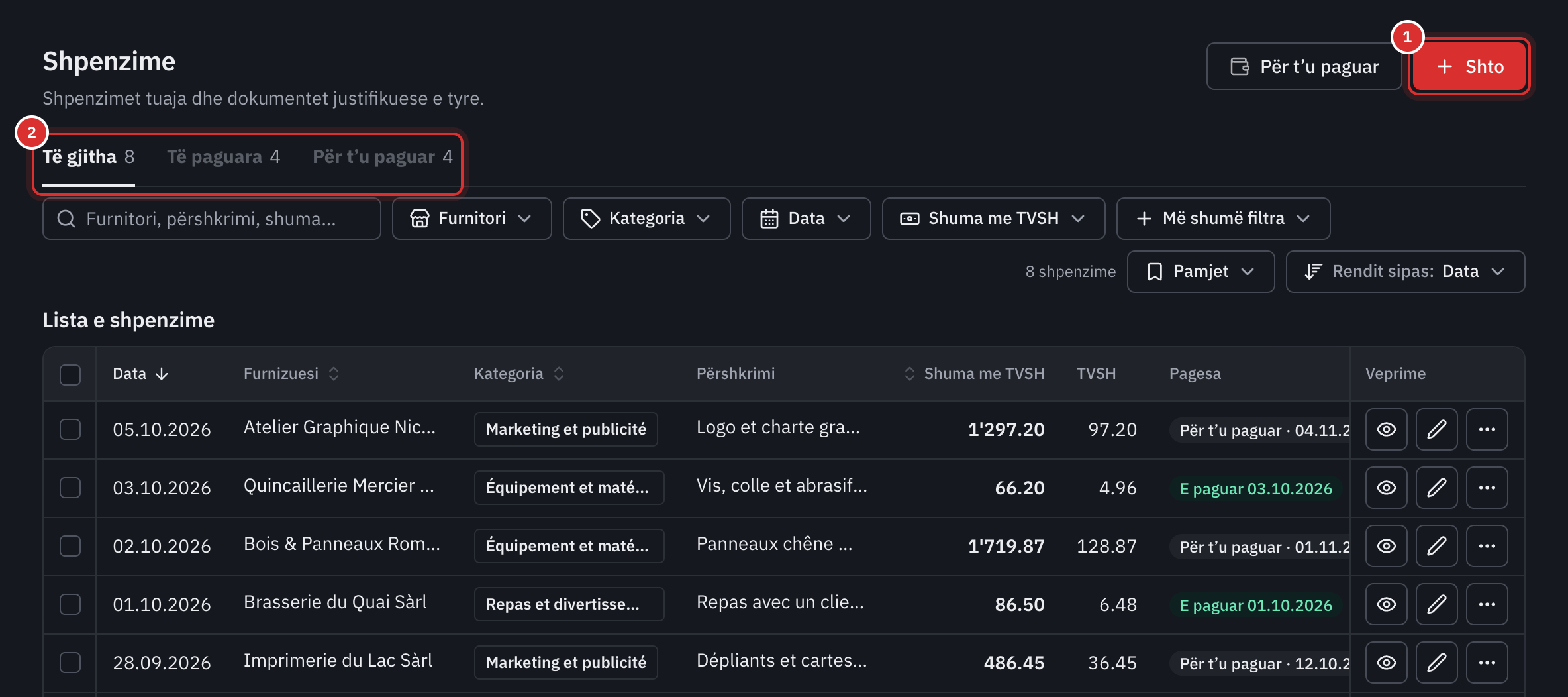Click the E paguar 03.10.2026 payment status
Image resolution: width=1568 pixels, height=697 pixels.
pyautogui.click(x=1255, y=489)
